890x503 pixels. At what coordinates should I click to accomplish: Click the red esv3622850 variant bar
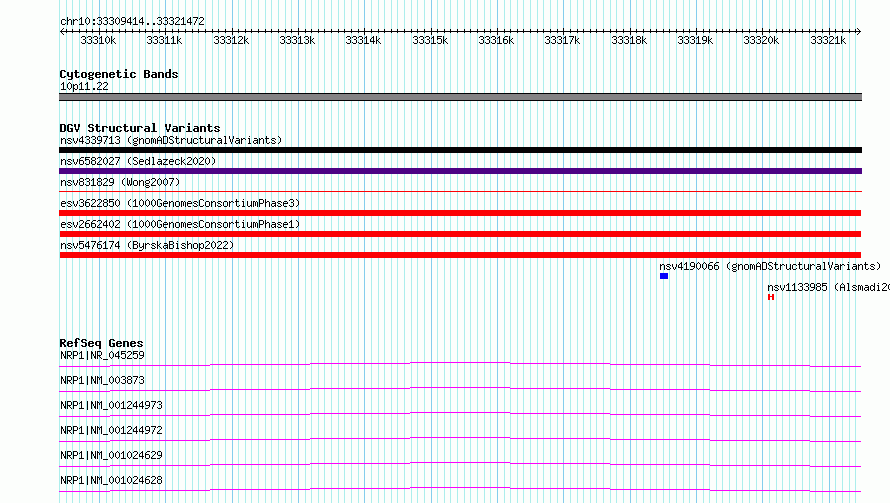click(x=460, y=213)
